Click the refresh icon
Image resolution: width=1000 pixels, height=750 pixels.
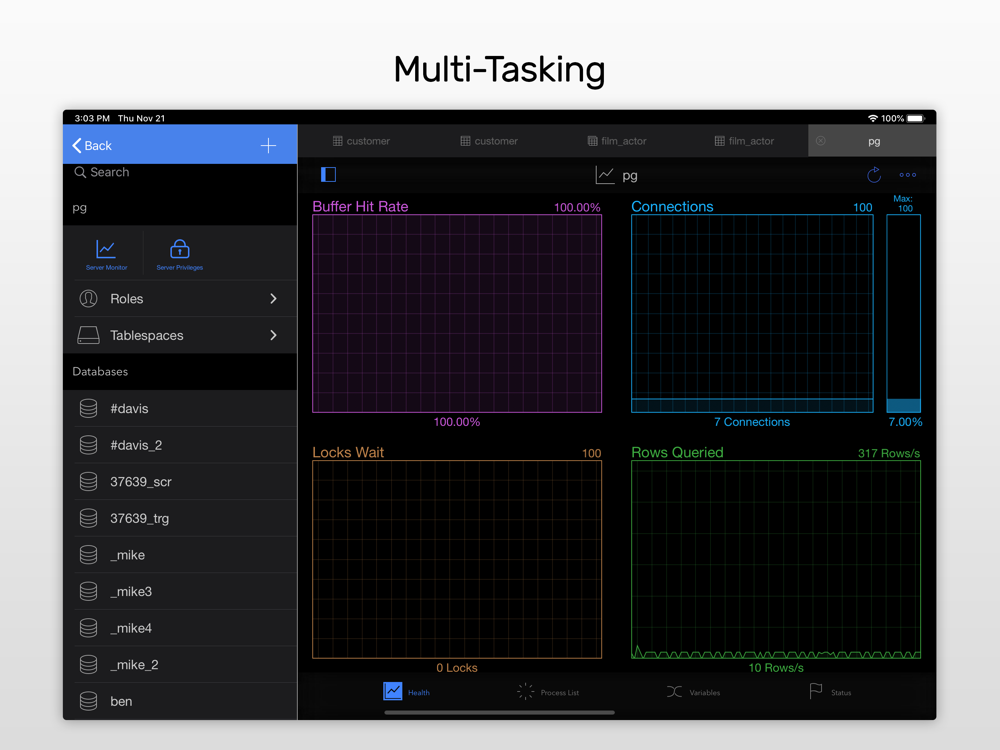(x=874, y=175)
